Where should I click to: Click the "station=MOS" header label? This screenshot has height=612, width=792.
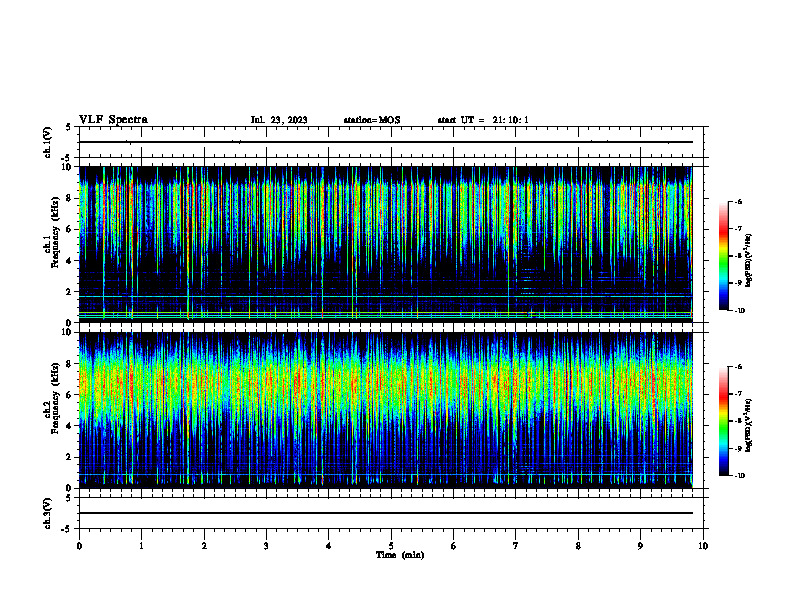tap(372, 120)
